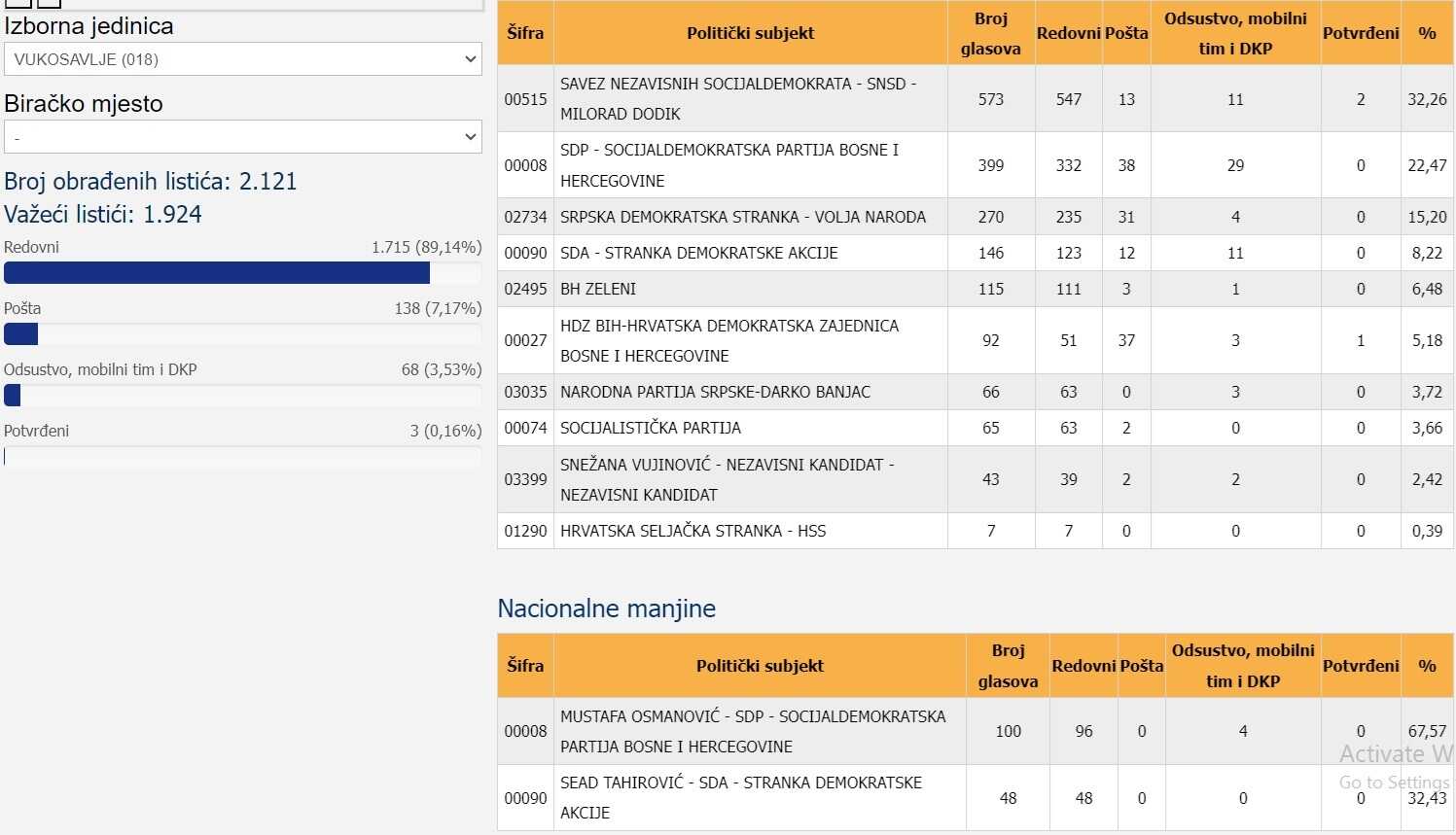The width and height of the screenshot is (1456, 835).
Task: Click the Redovni blue progress bar
Action: (x=217, y=273)
